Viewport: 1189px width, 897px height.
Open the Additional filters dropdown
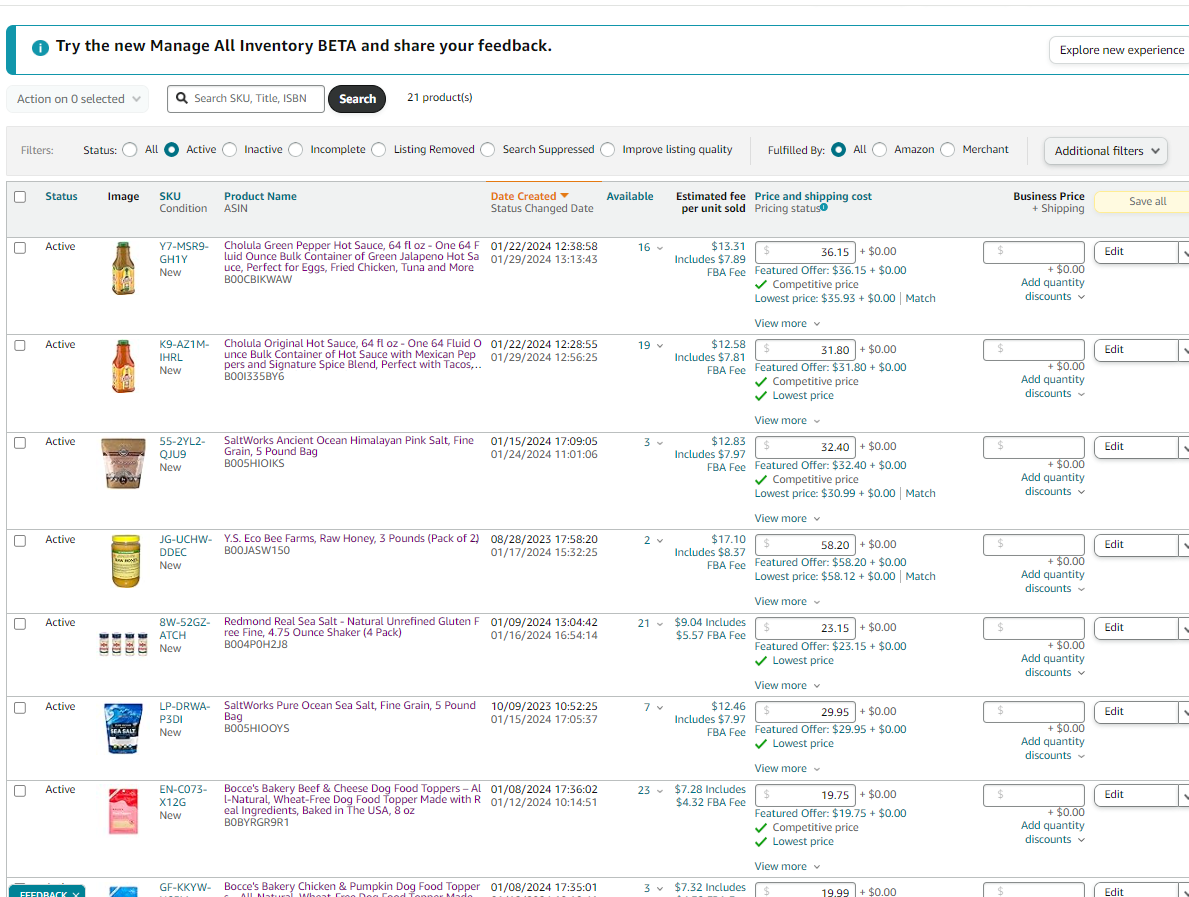[x=1106, y=151]
